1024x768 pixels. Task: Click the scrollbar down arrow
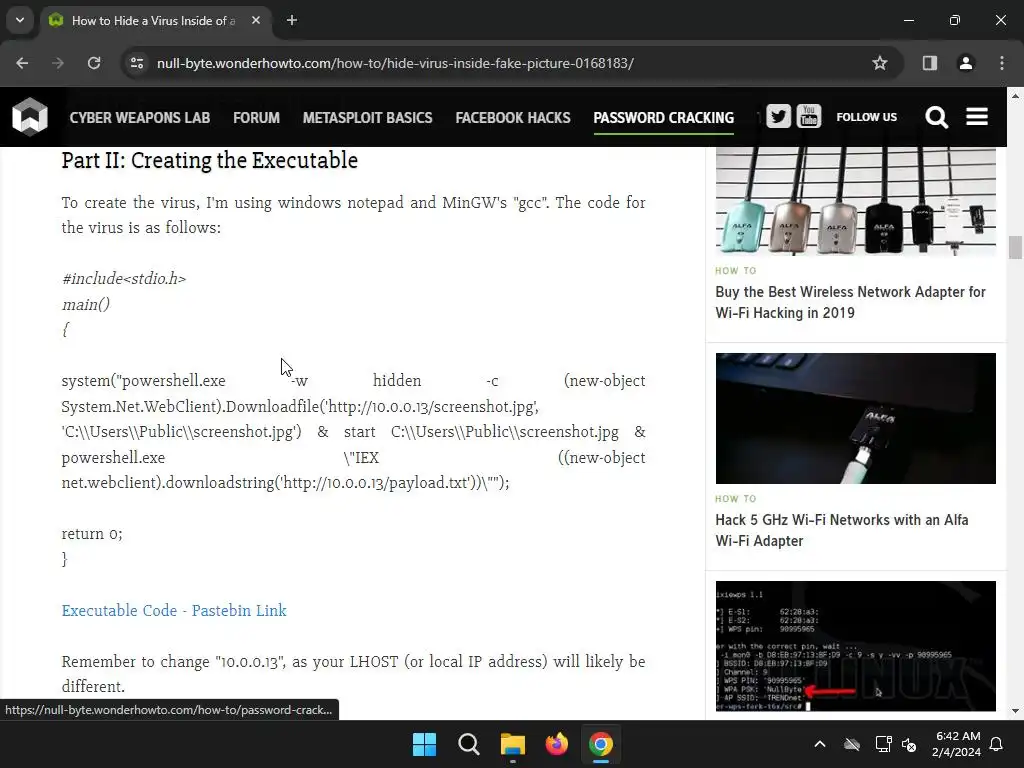coord(1015,711)
